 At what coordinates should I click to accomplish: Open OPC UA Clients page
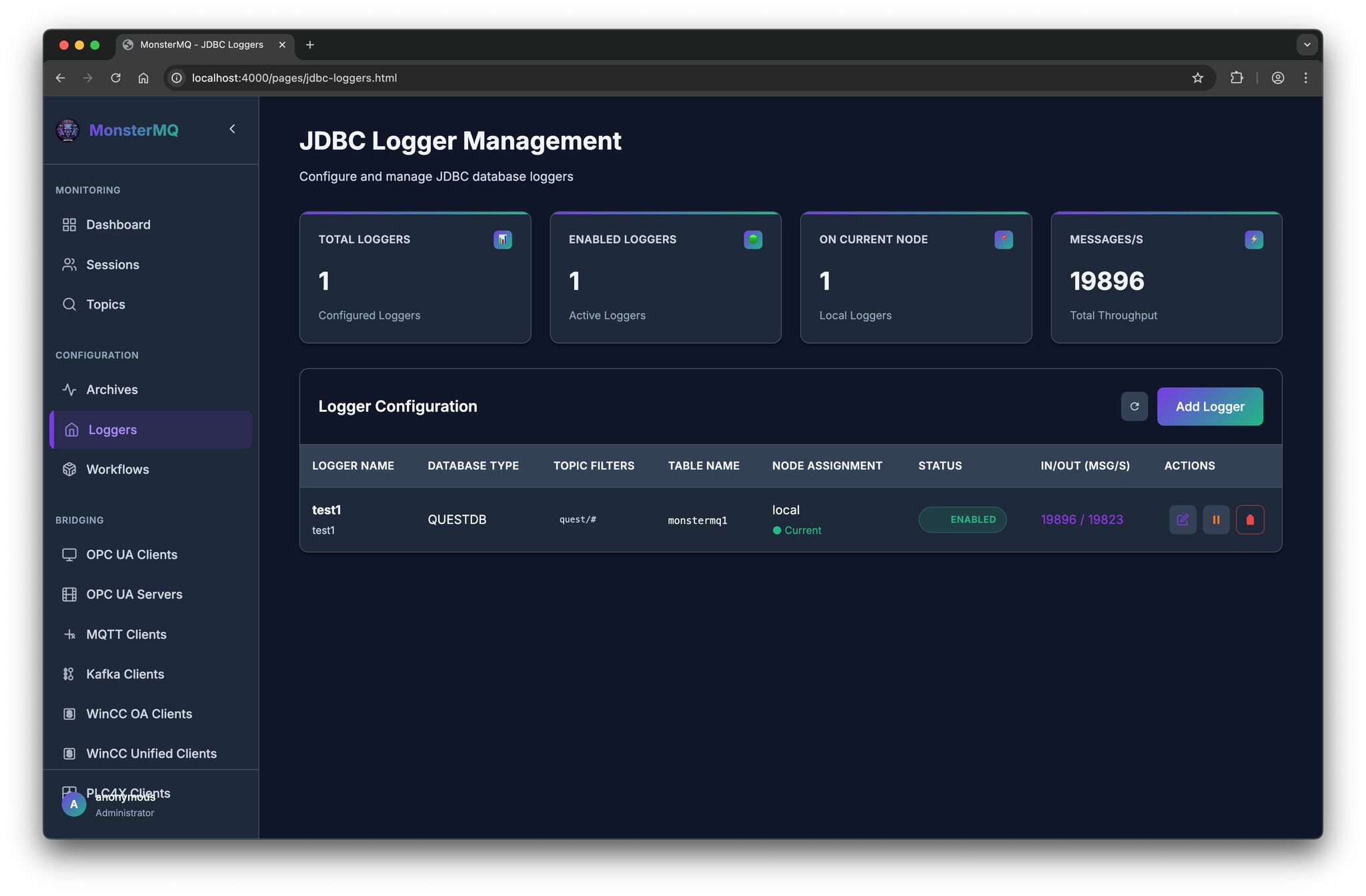pyautogui.click(x=131, y=555)
